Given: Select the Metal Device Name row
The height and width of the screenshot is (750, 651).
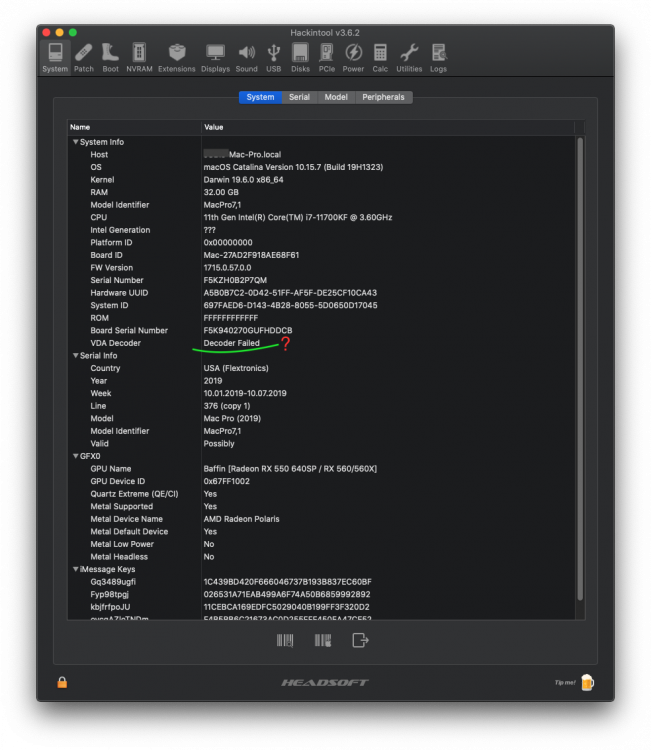Looking at the screenshot, I should (x=321, y=519).
